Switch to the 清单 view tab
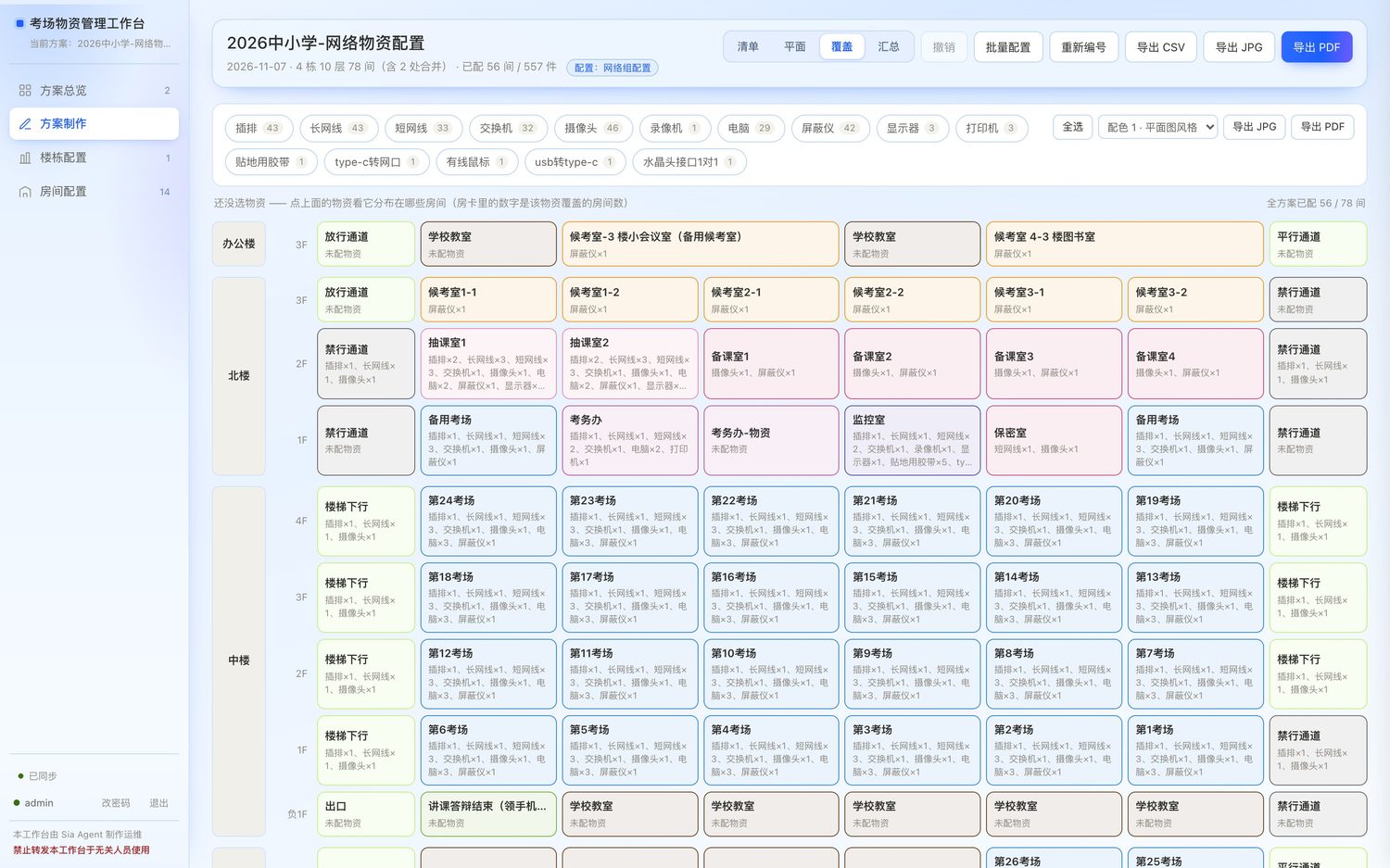1390x868 pixels. (x=748, y=47)
